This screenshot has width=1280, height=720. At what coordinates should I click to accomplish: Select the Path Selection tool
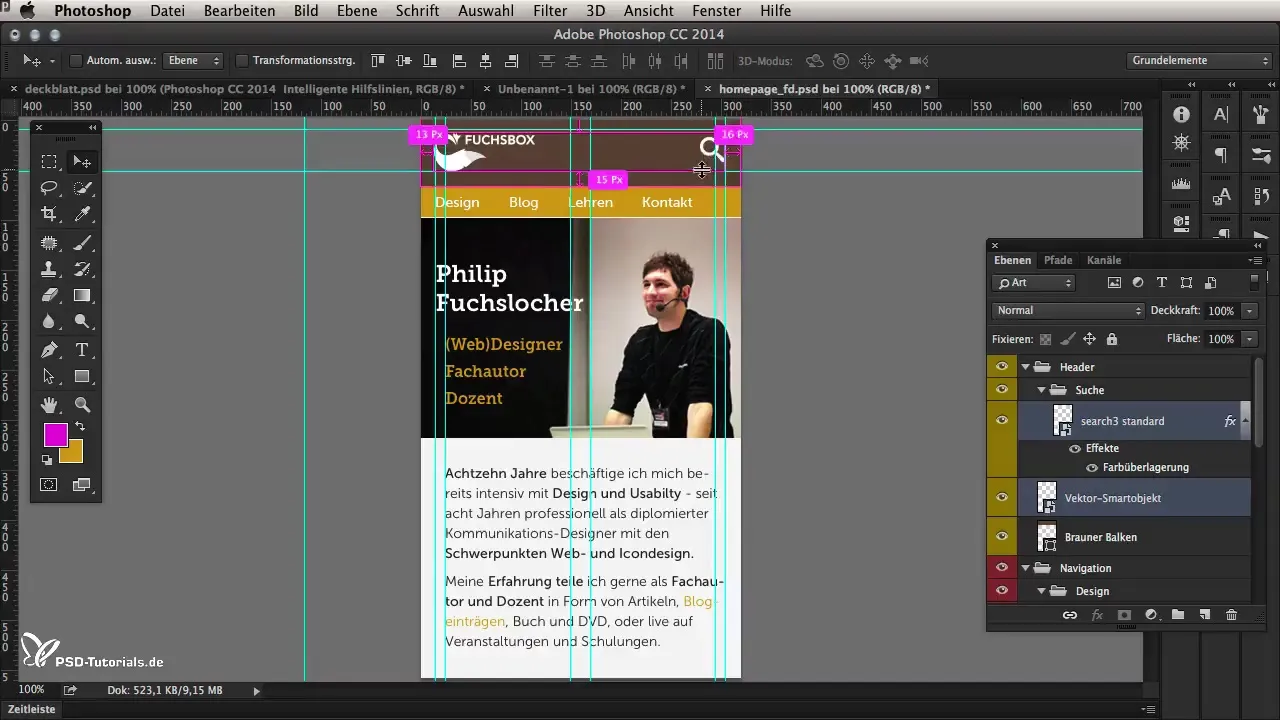point(48,377)
